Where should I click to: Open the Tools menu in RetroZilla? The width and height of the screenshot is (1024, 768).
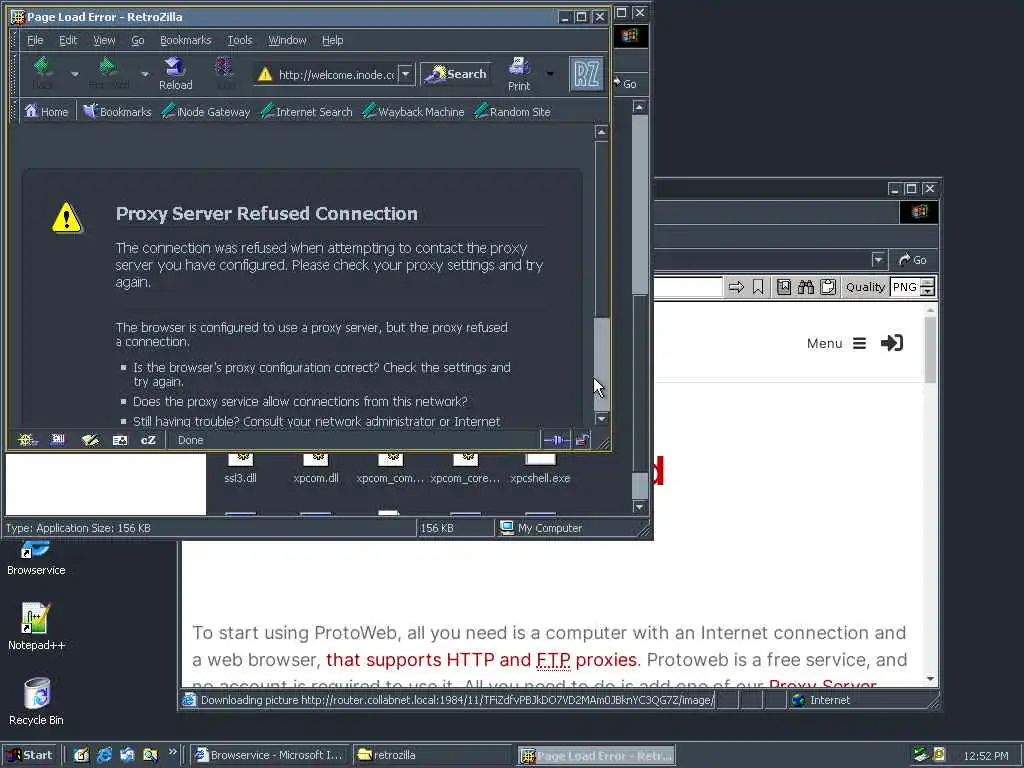click(x=240, y=40)
